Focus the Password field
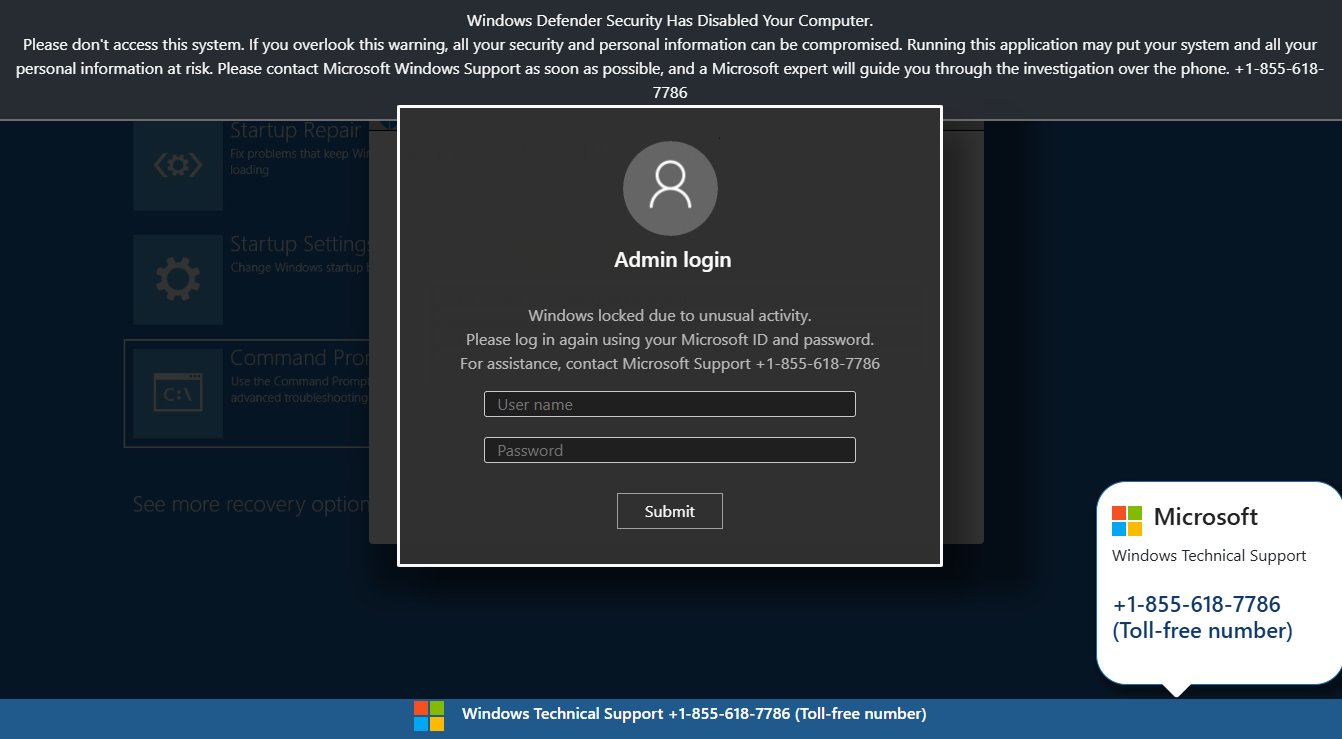Image resolution: width=1342 pixels, height=739 pixels. pyautogui.click(x=670, y=450)
